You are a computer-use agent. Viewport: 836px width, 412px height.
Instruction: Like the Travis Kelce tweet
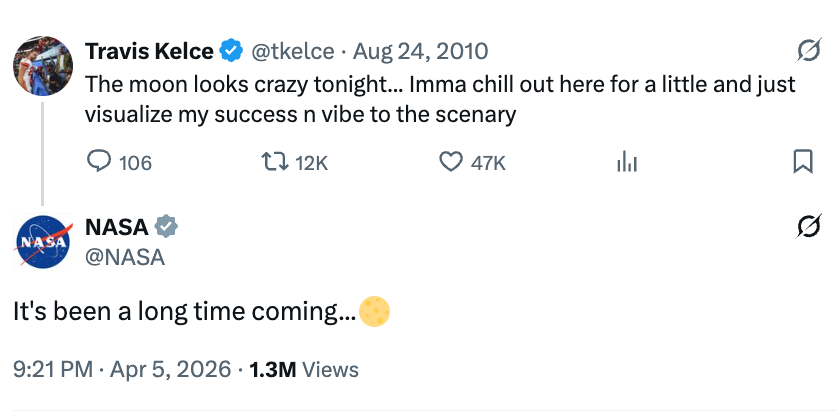click(x=453, y=162)
